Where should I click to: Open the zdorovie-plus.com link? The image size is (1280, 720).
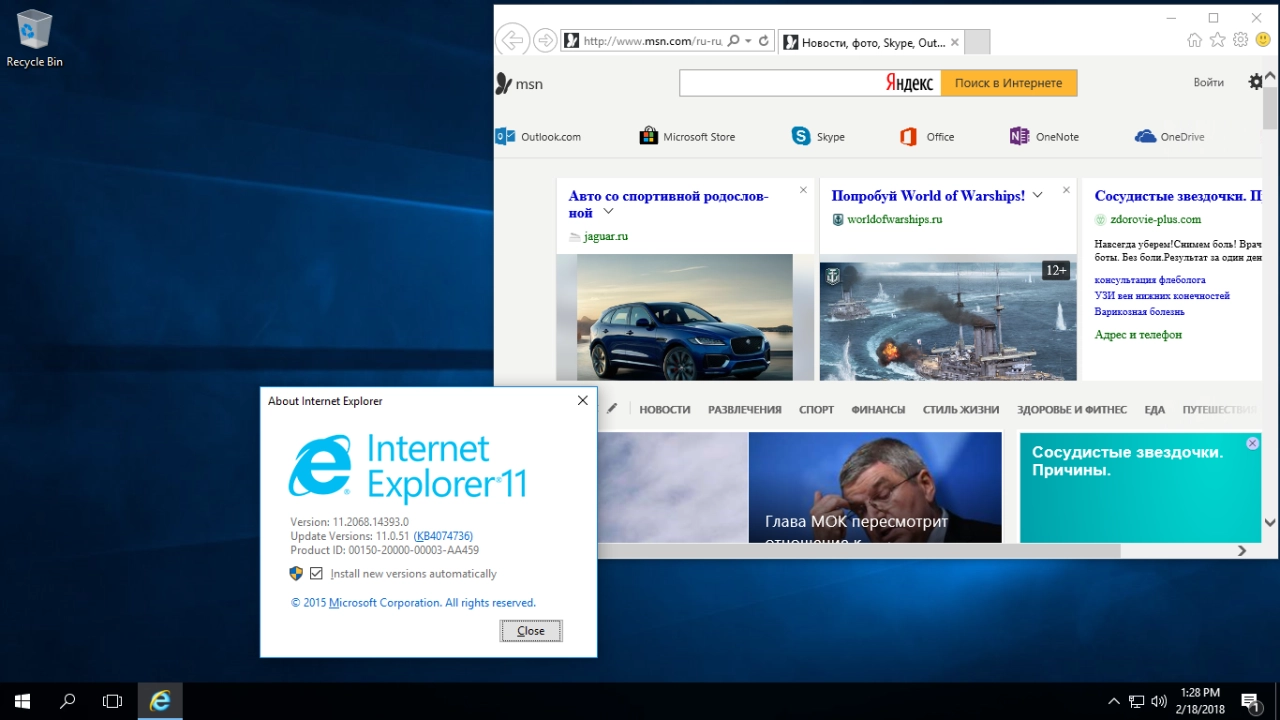(x=1155, y=219)
